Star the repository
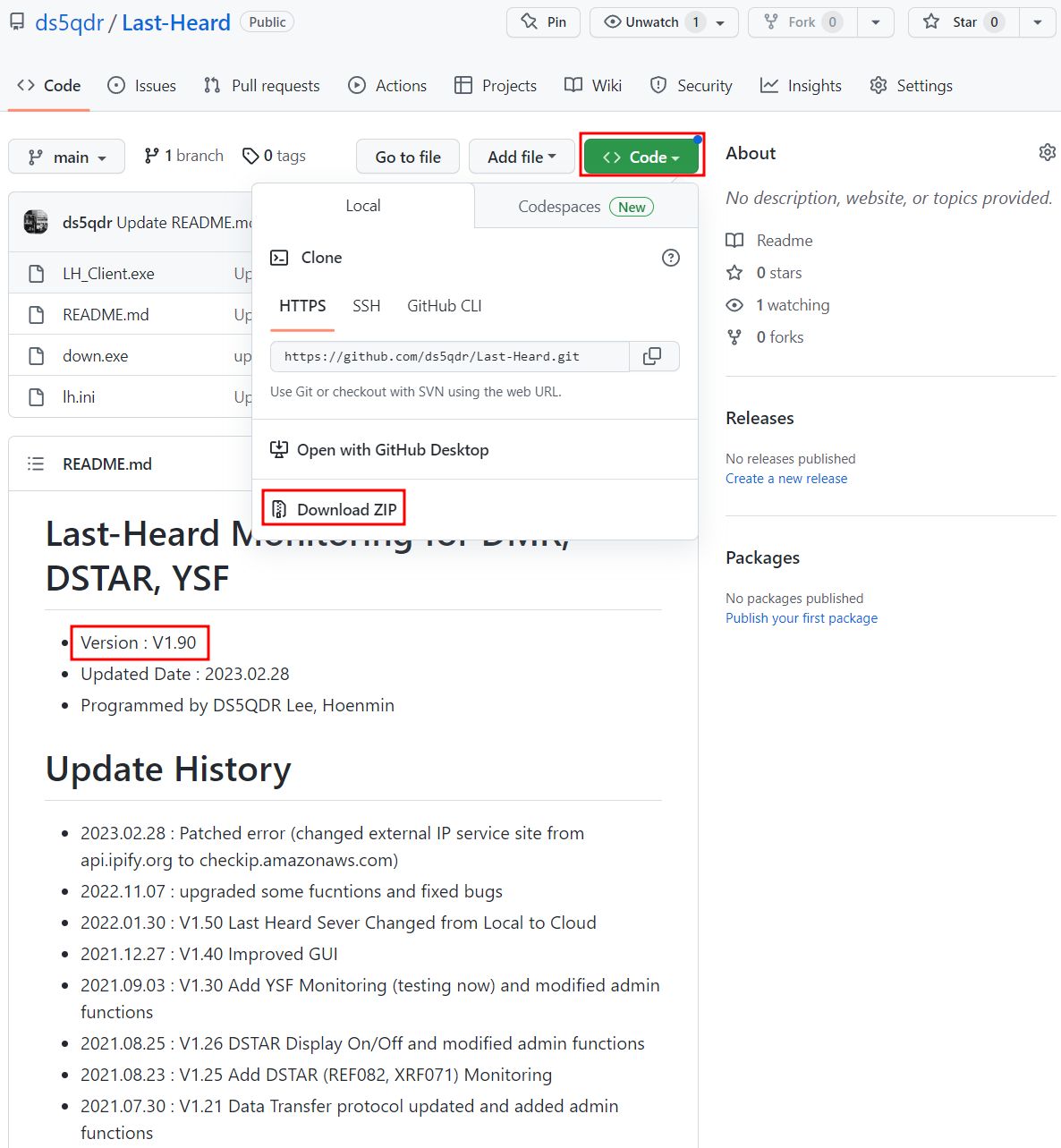Screen dimensions: 1061x1148 point(963,22)
